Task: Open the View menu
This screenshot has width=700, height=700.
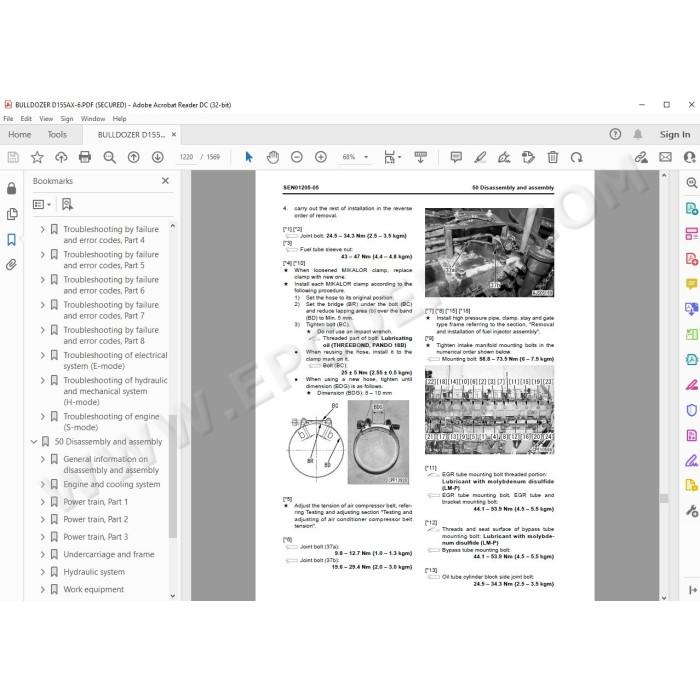Action: (46, 119)
